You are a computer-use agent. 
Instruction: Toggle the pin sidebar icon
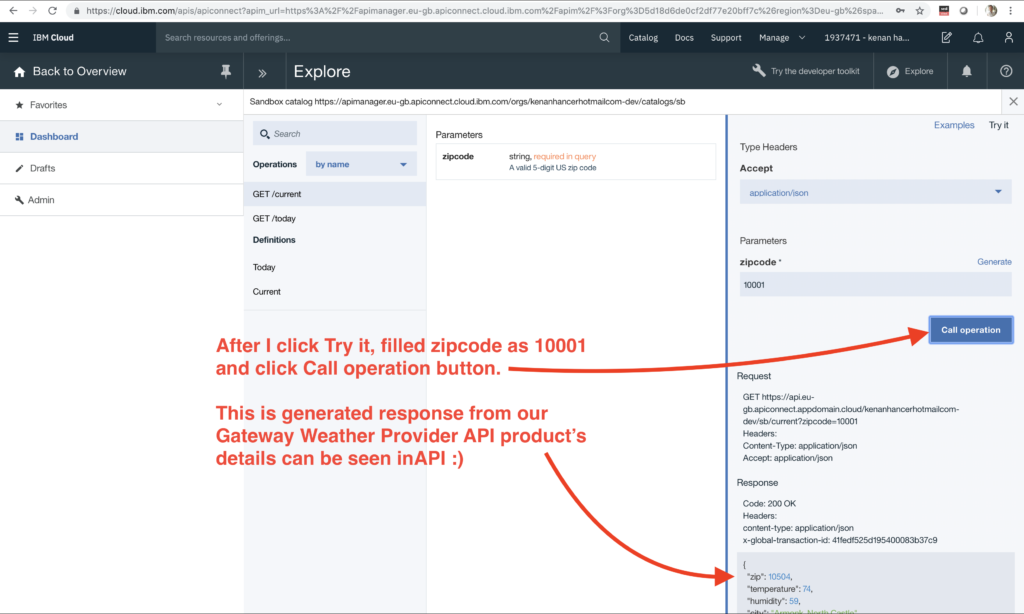tap(226, 72)
